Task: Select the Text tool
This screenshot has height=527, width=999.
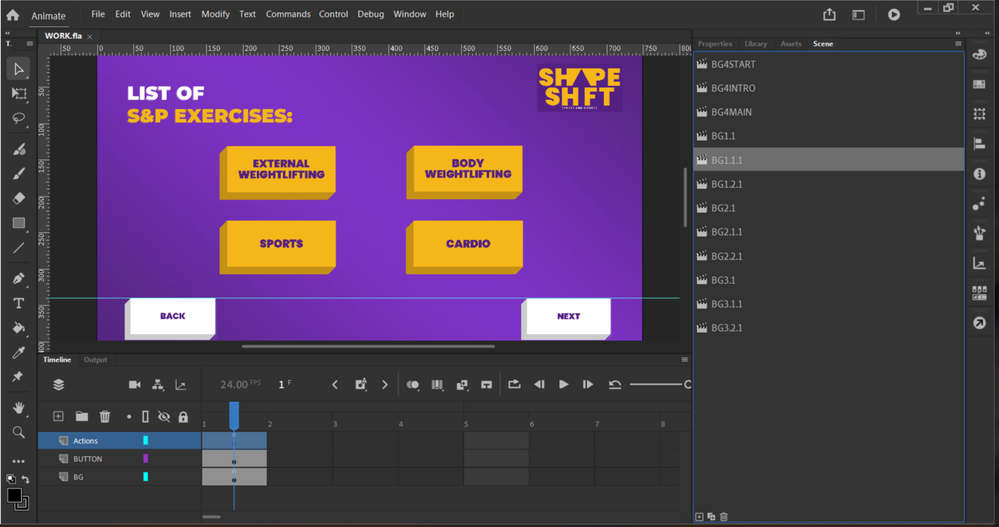Action: click(x=18, y=303)
